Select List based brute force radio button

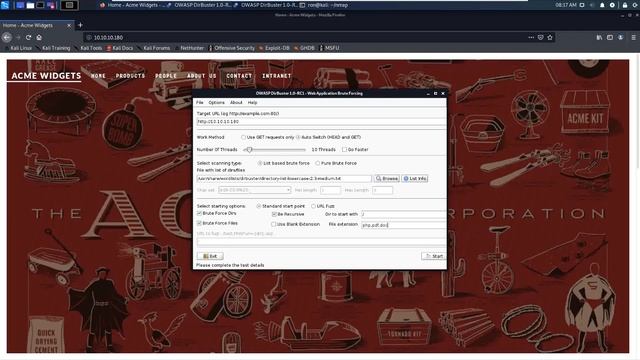(x=260, y=163)
